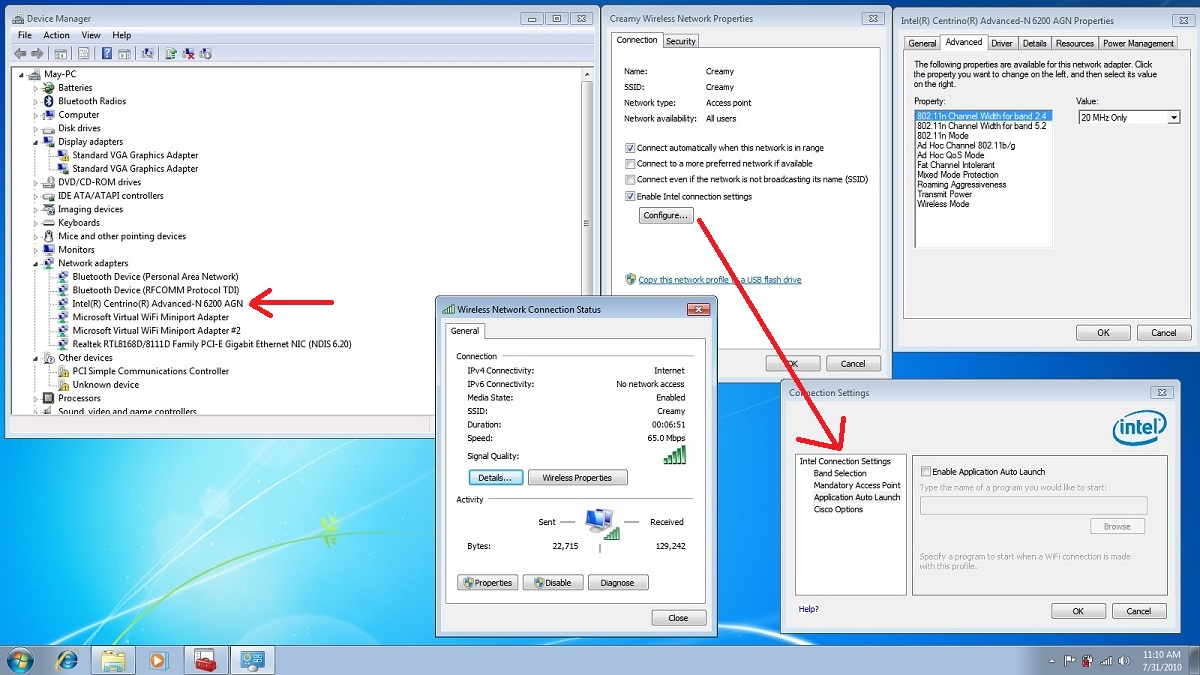1200x675 pixels.
Task: Click the red X Uninstall toolbar icon
Action: click(x=188, y=53)
